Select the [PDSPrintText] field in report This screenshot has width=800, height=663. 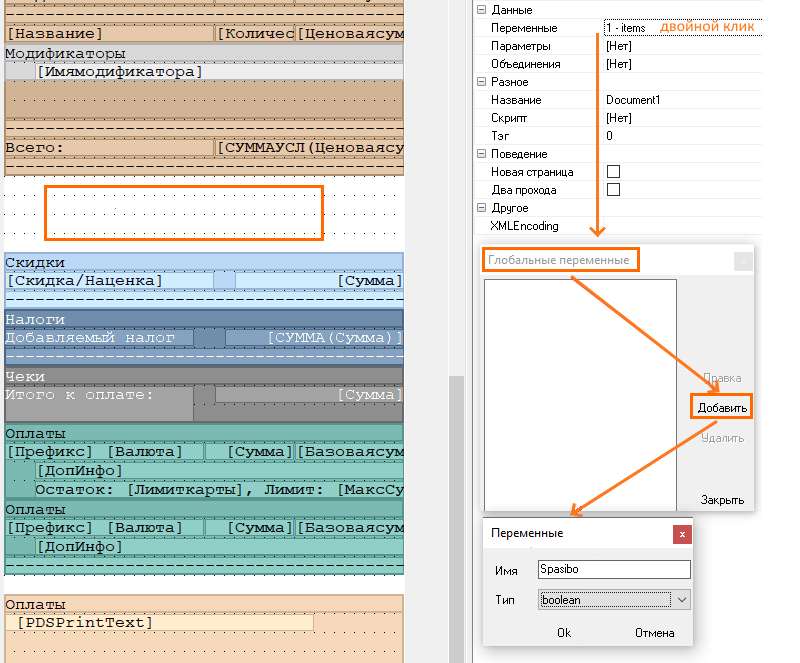[85, 623]
